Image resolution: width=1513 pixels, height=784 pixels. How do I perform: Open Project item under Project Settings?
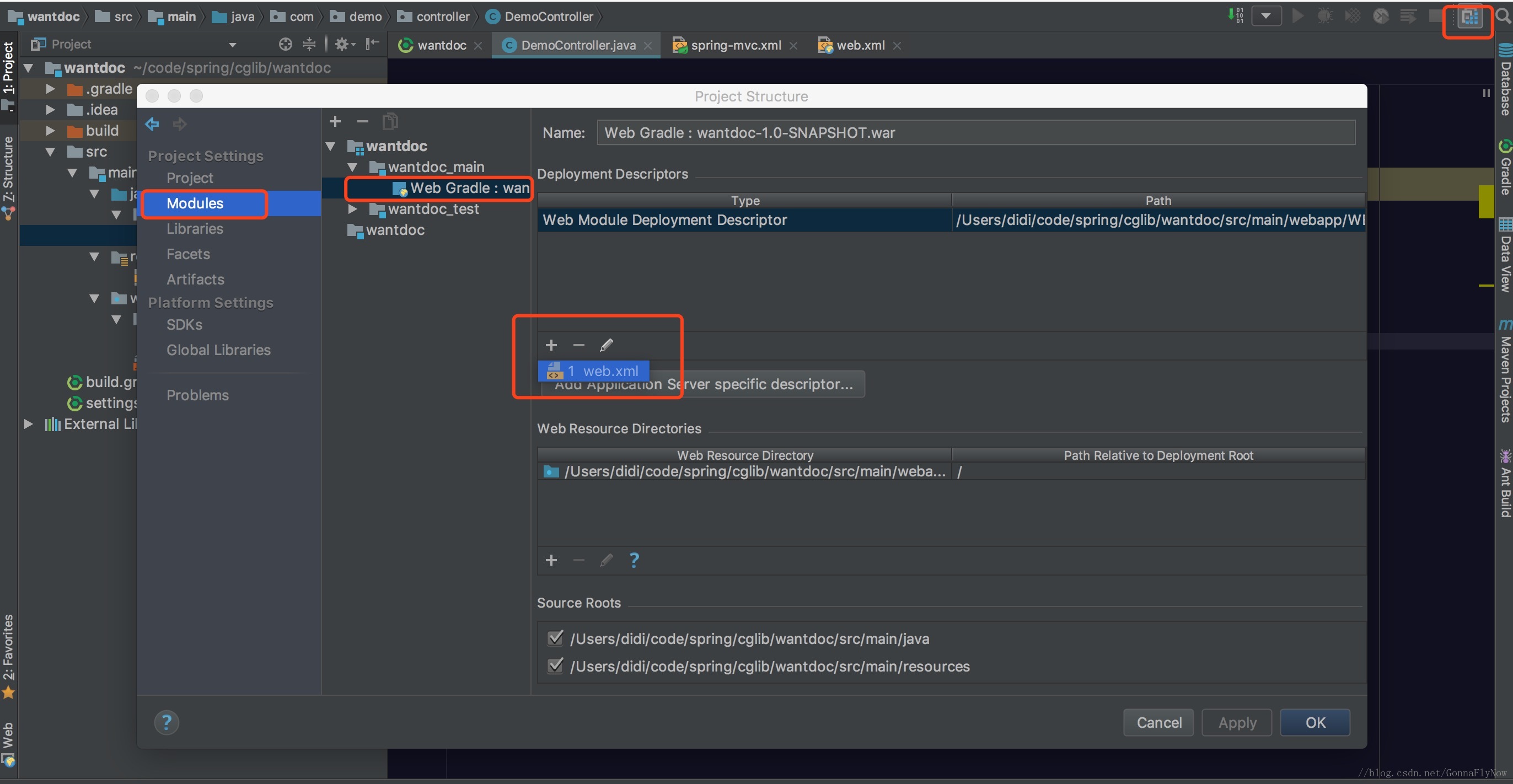point(190,178)
